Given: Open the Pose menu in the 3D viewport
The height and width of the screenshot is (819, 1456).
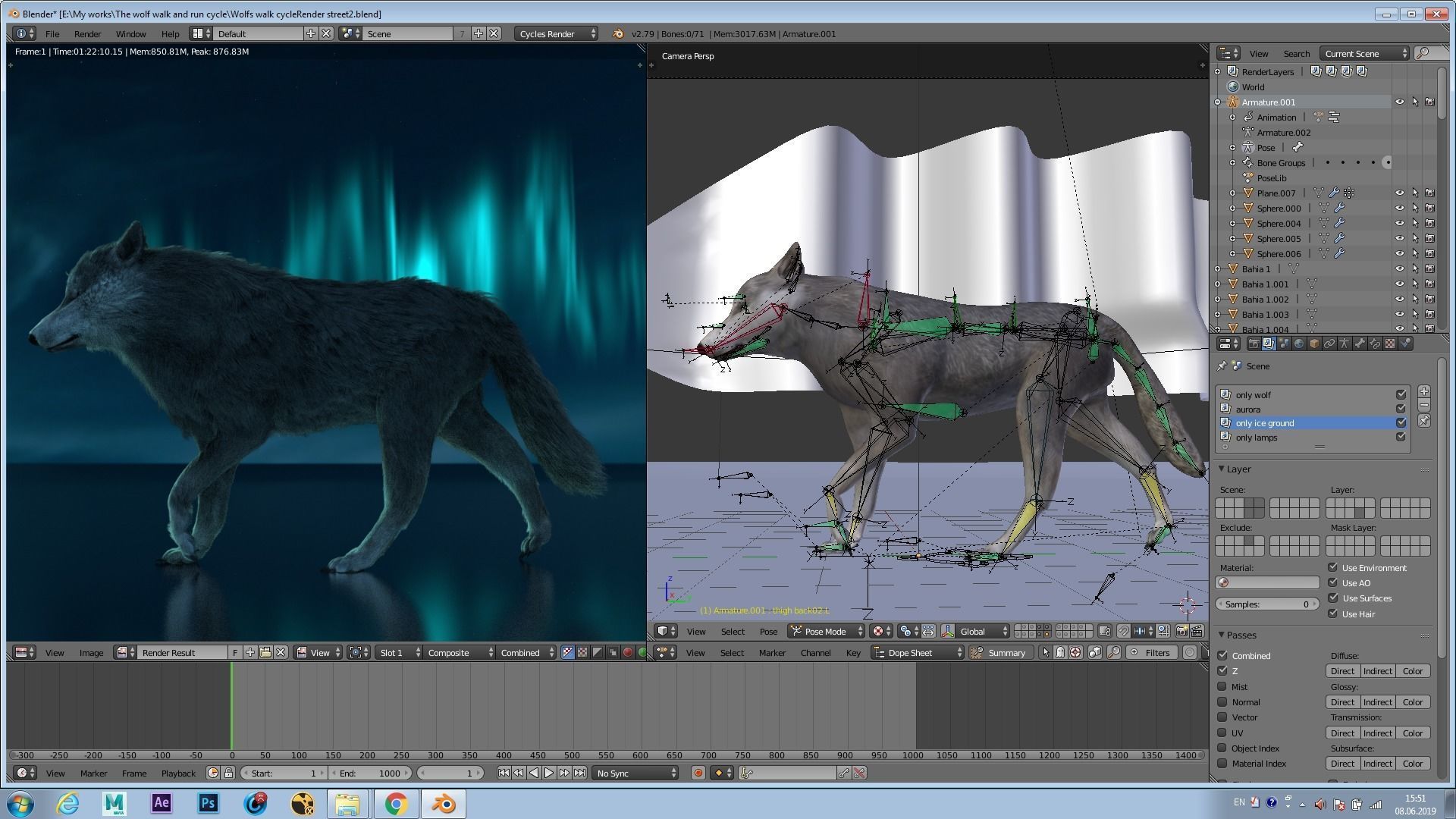Looking at the screenshot, I should 767,631.
